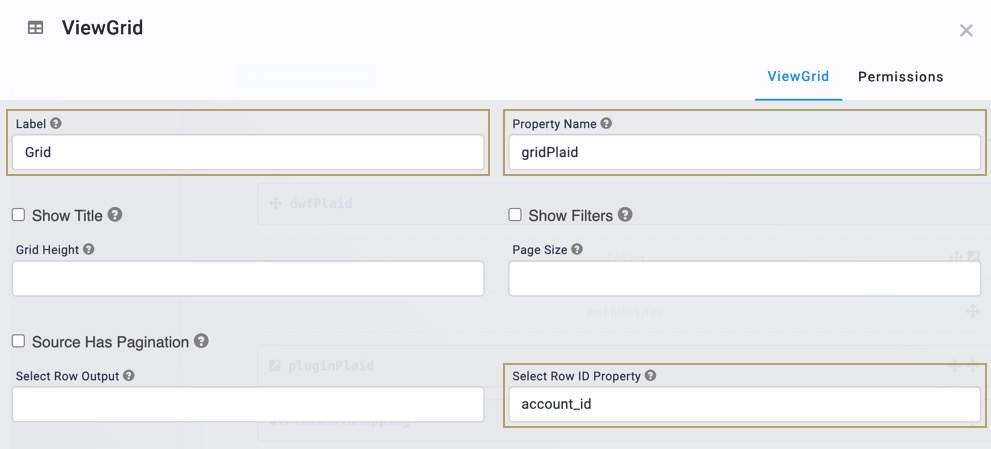Select the ViewGrid tab
This screenshot has width=991, height=449.
pos(798,77)
